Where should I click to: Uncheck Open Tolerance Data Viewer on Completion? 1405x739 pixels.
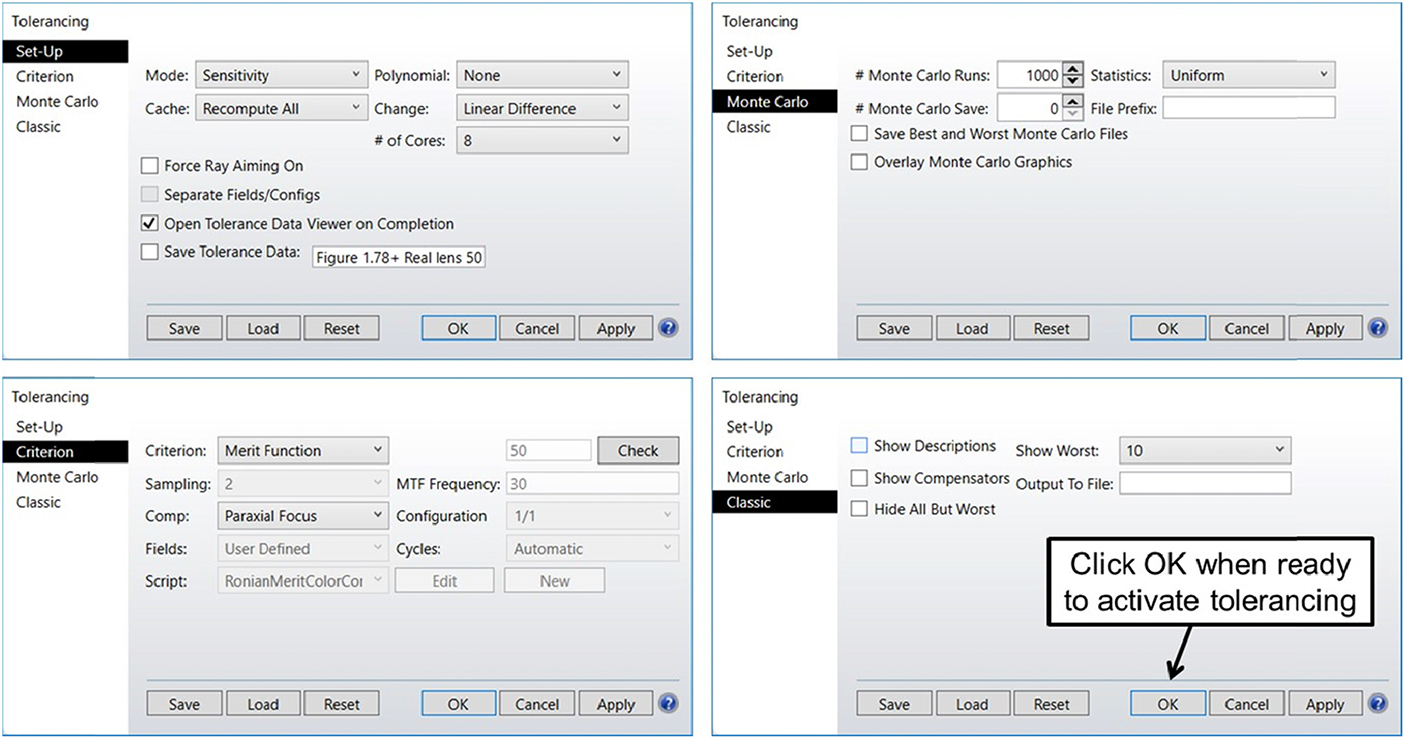click(x=150, y=224)
